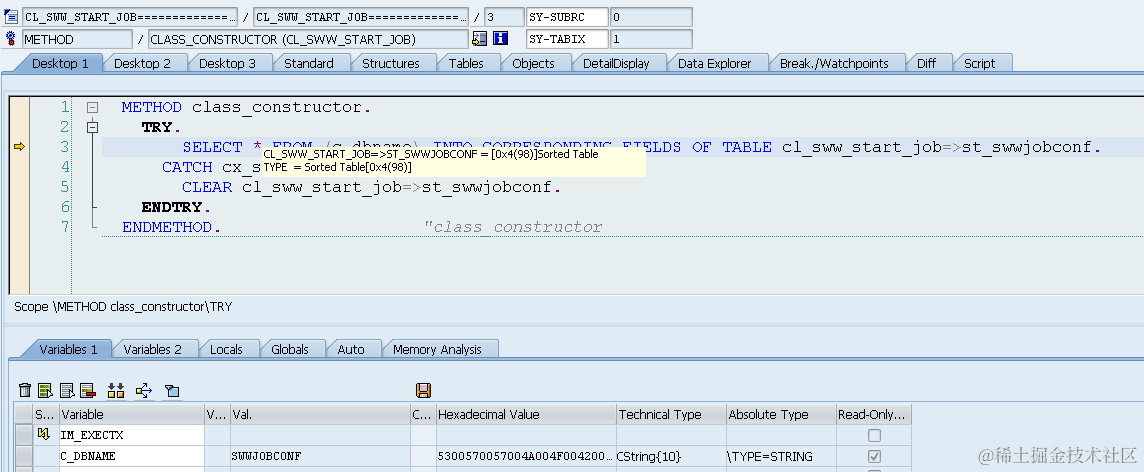1144x472 pixels.
Task: Select the Locals tab
Action: click(x=226, y=349)
